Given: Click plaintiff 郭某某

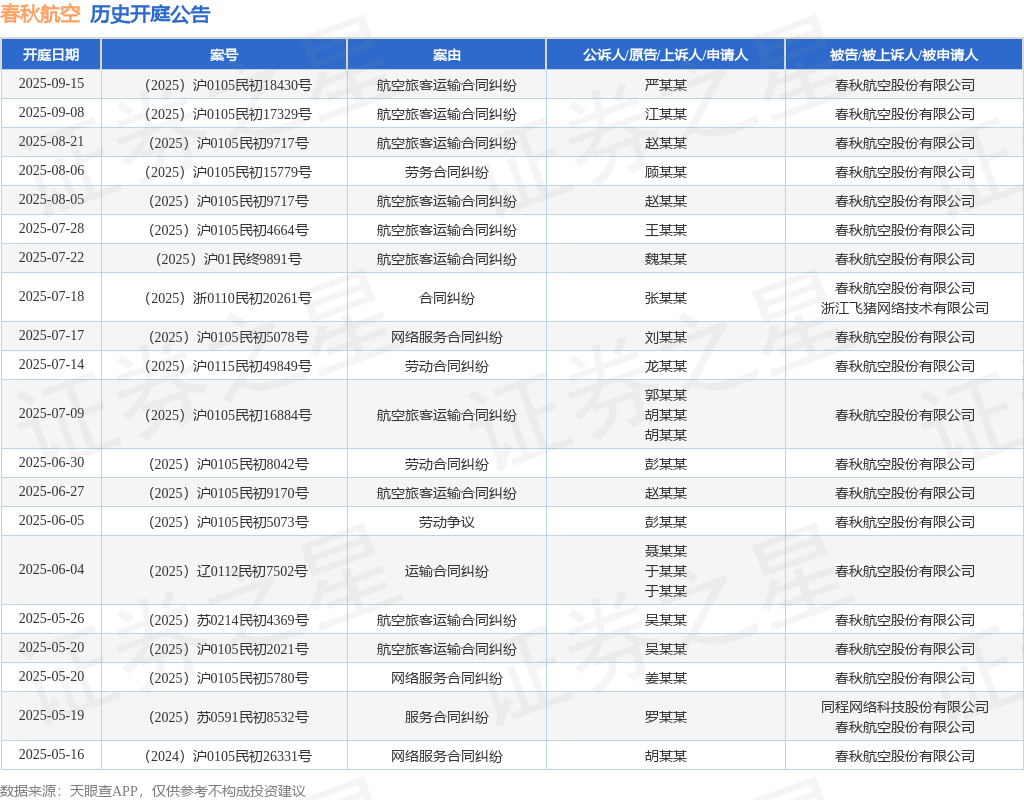Looking at the screenshot, I should (x=665, y=395).
